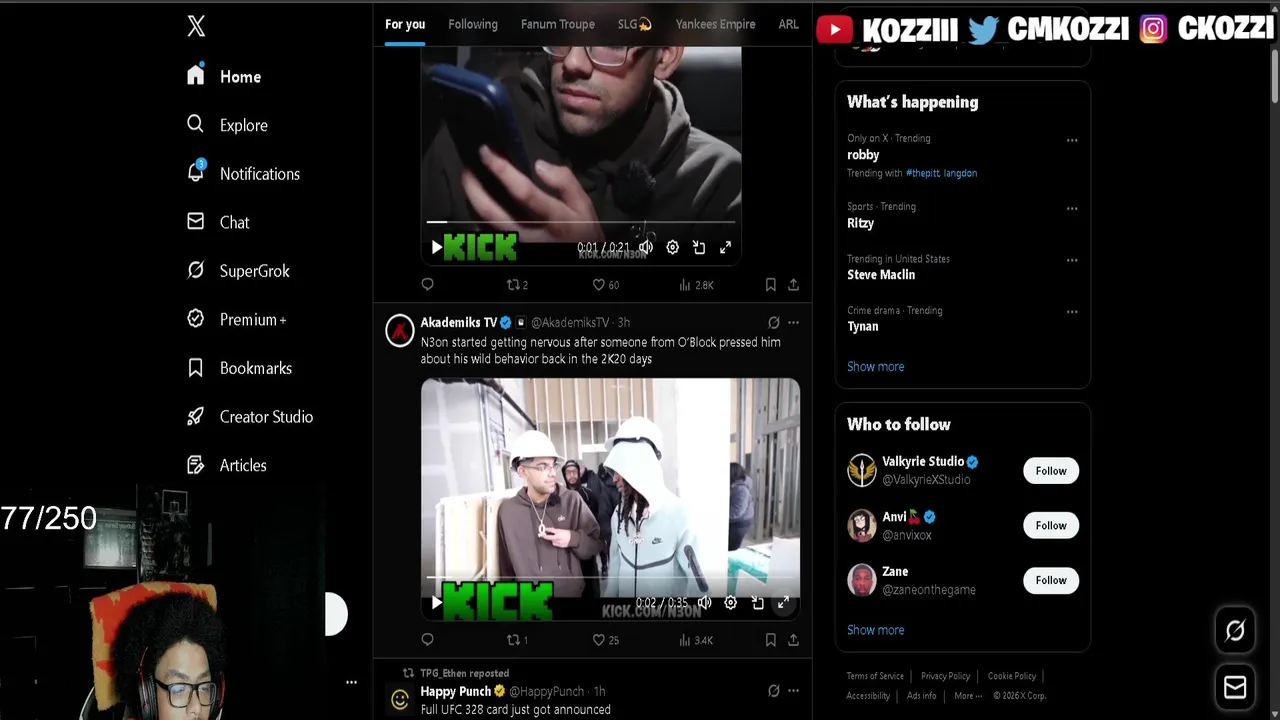Open settings gear of top video
Screen dimensions: 1280x720
[673, 247]
